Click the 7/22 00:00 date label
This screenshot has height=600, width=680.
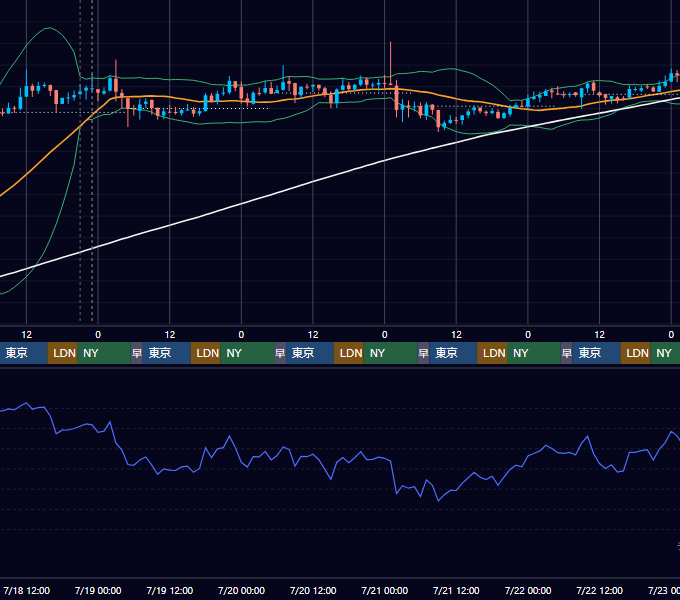click(528, 590)
